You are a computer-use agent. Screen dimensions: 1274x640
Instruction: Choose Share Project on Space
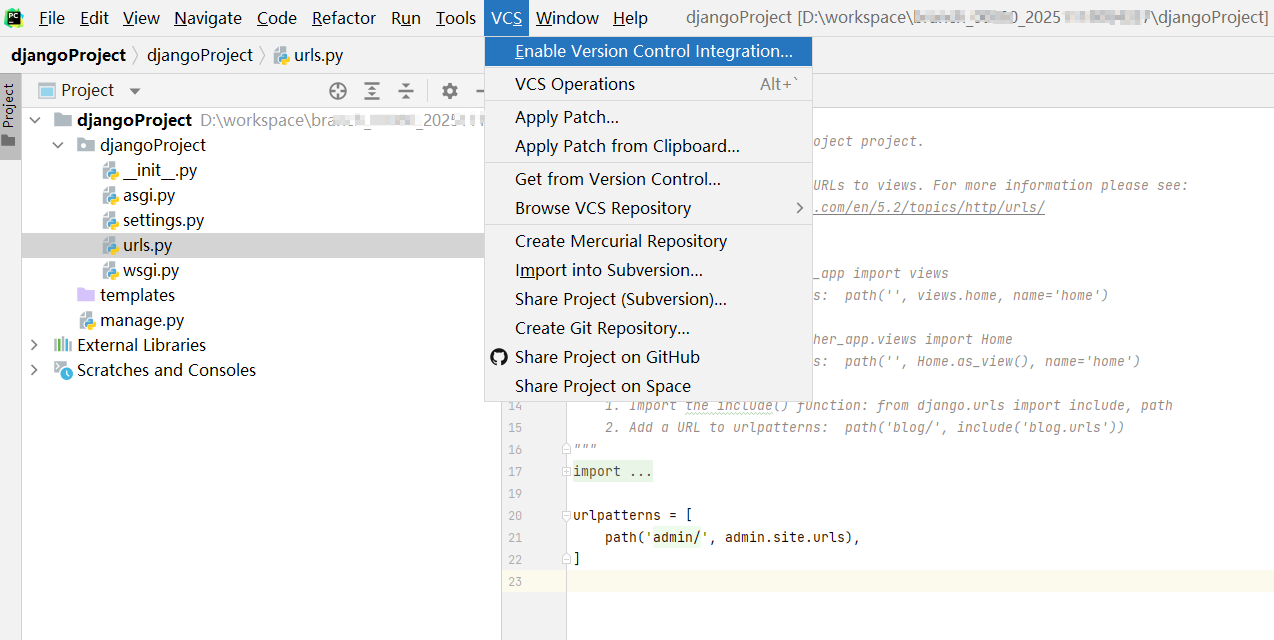[x=648, y=386]
